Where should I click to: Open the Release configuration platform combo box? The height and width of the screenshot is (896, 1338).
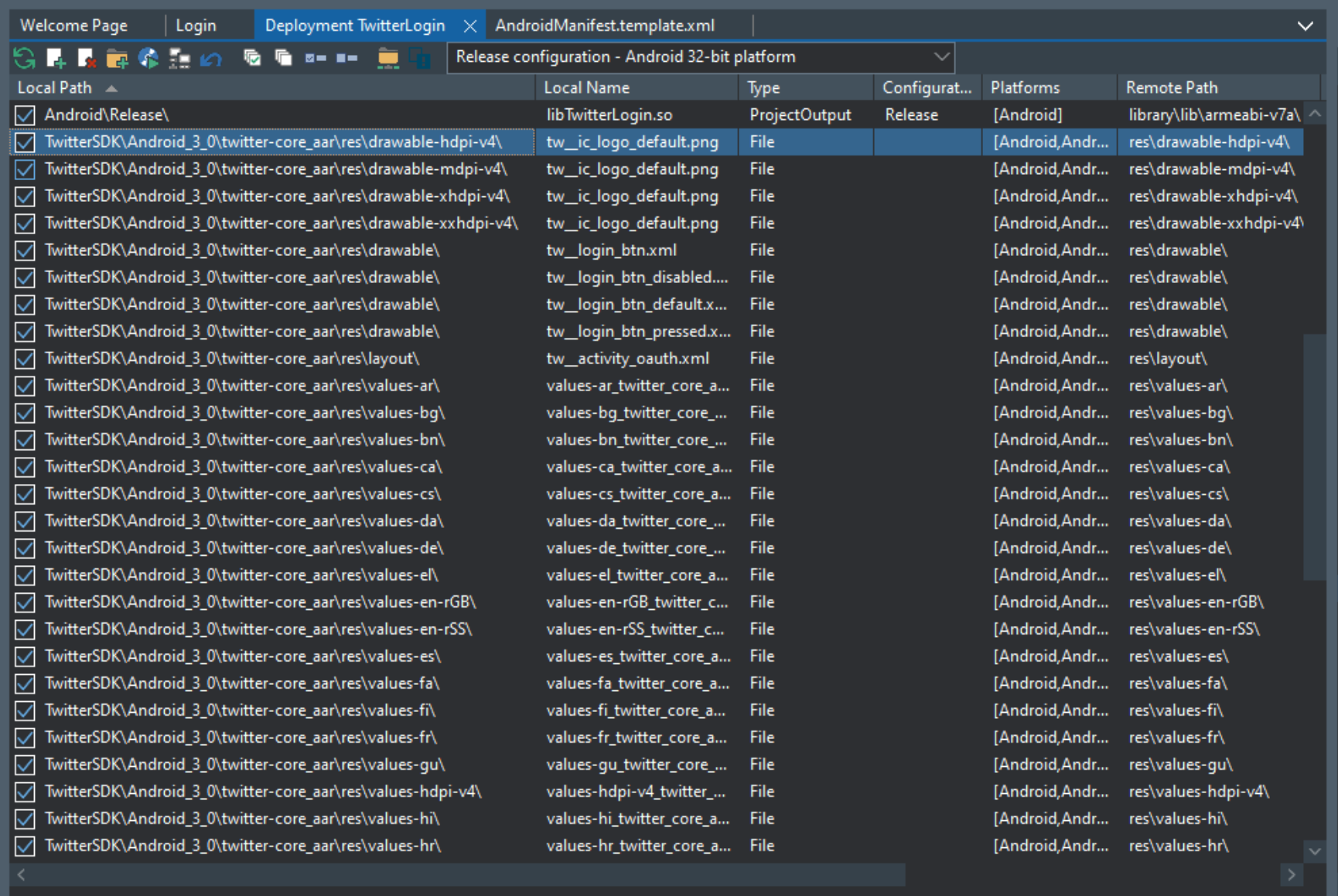701,57
